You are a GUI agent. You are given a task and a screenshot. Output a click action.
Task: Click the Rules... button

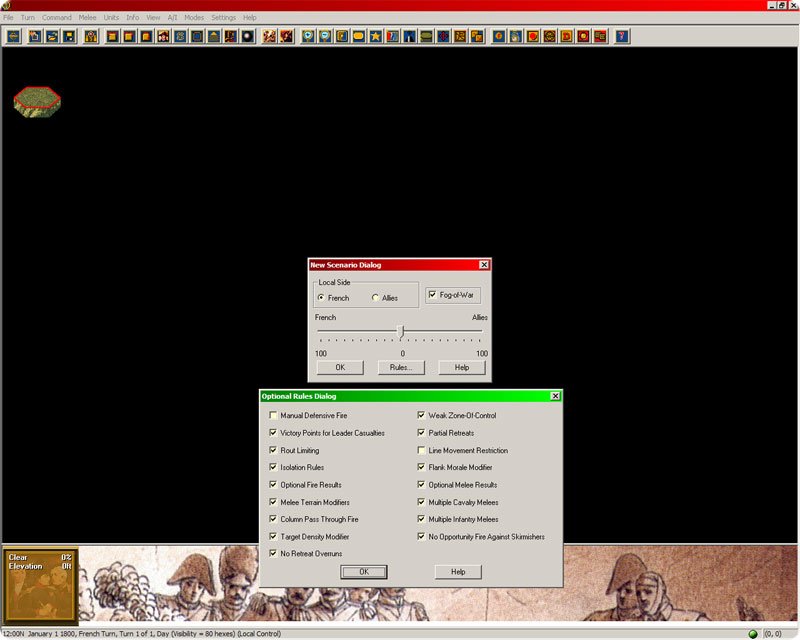click(401, 367)
